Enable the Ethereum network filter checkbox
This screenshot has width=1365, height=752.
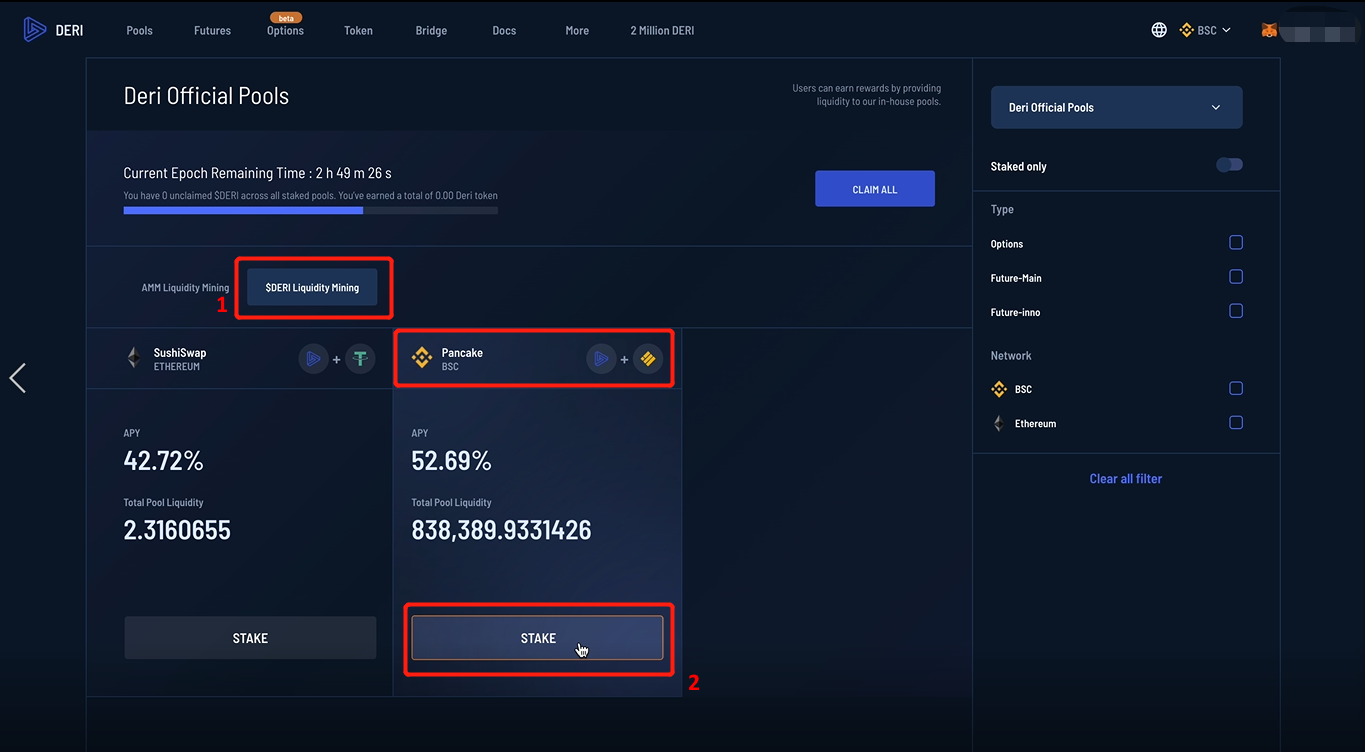pos(1236,422)
